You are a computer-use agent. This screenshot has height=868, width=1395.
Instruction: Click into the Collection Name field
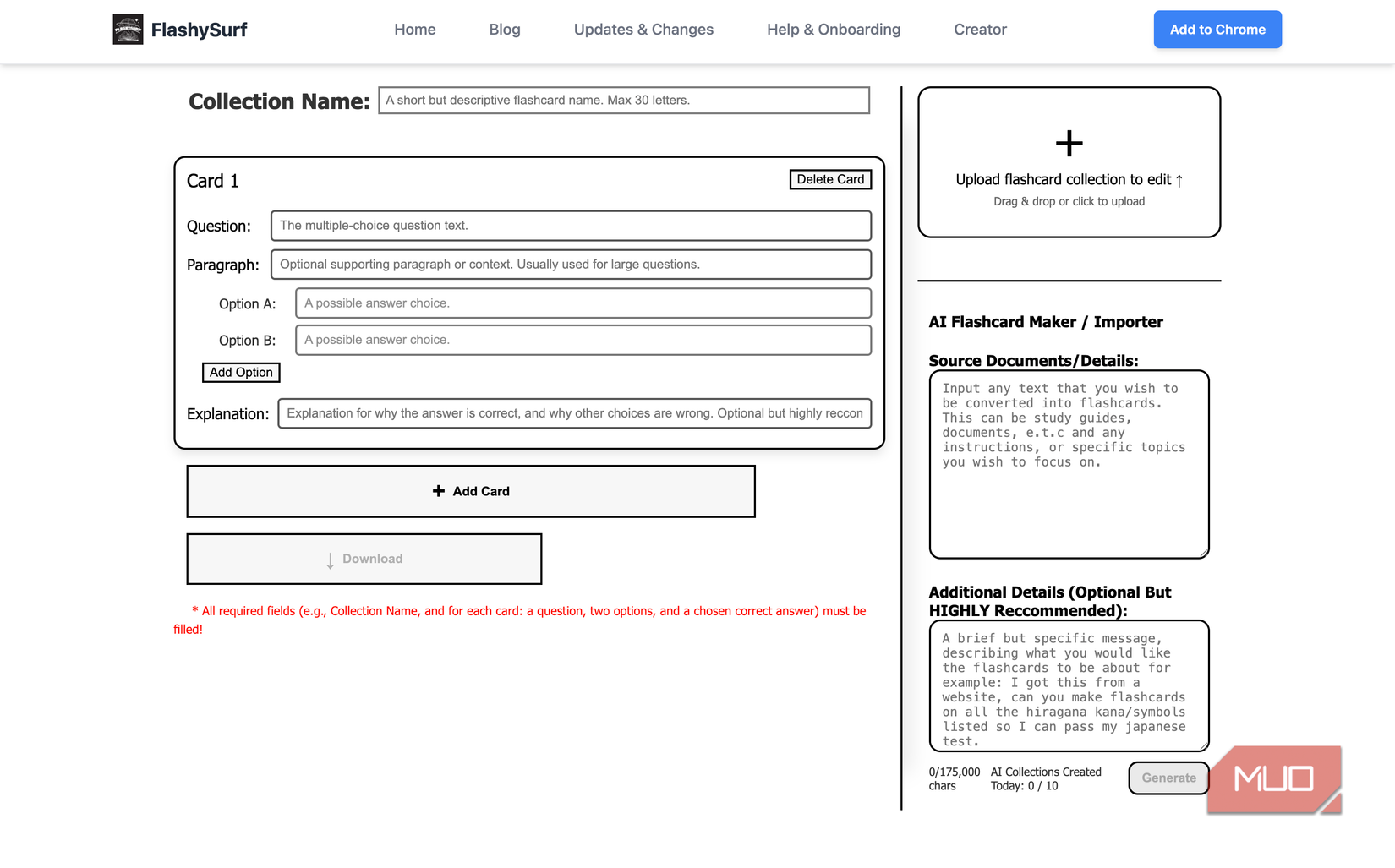pos(624,100)
